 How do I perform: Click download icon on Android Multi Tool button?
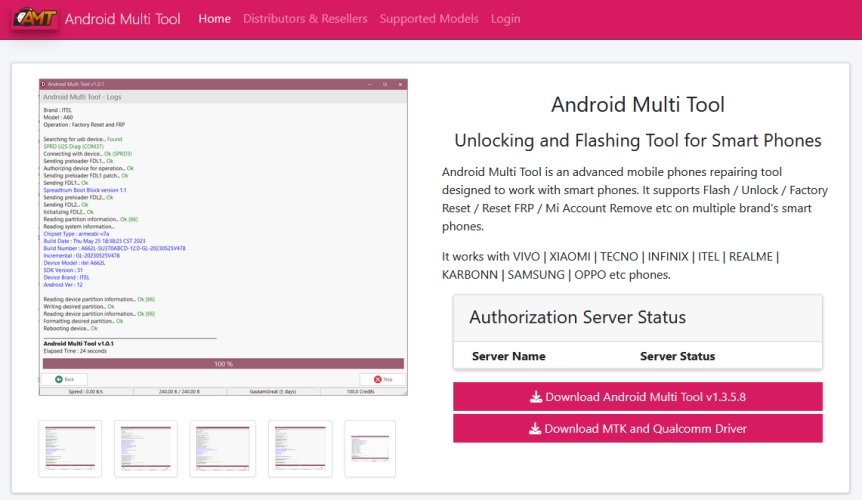pos(535,397)
